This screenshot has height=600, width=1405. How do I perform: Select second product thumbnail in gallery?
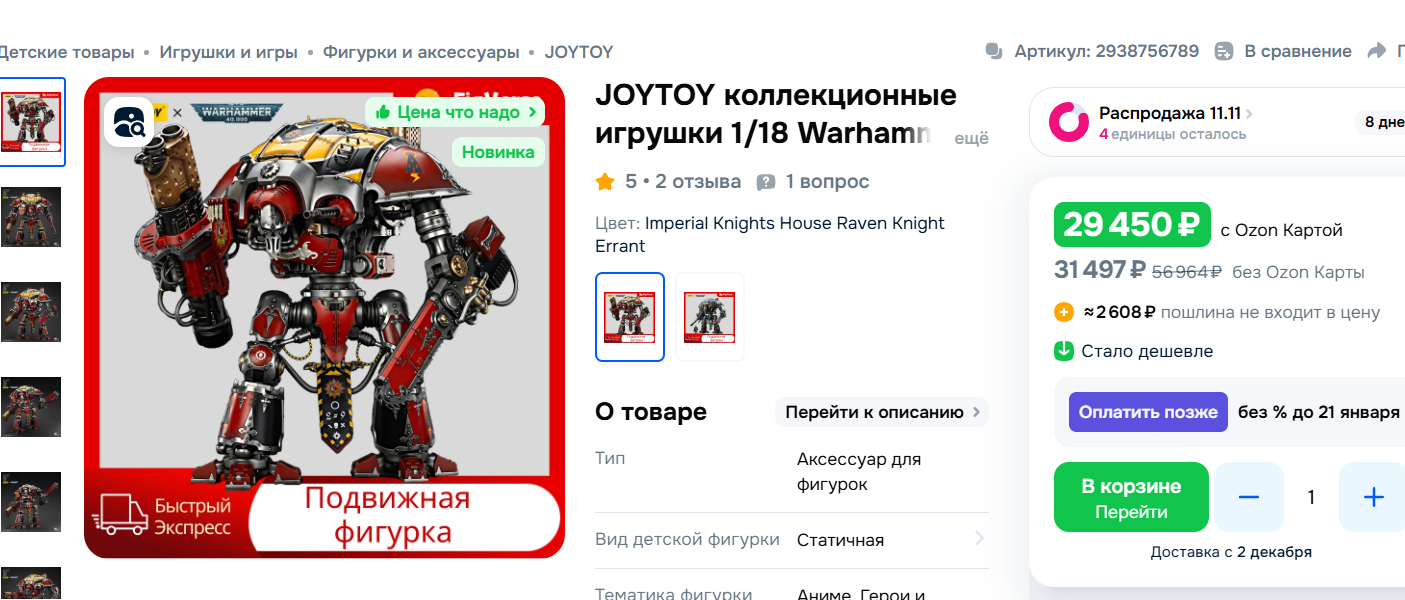[x=31, y=217]
